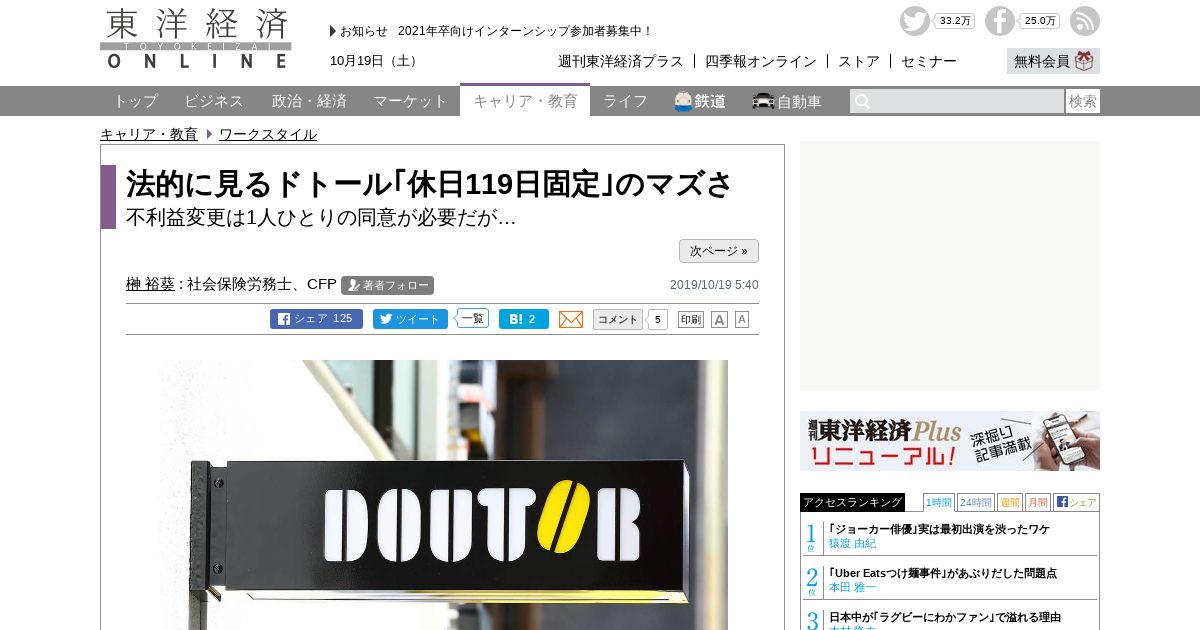Click the ツイート button
The width and height of the screenshot is (1200, 630).
[410, 319]
